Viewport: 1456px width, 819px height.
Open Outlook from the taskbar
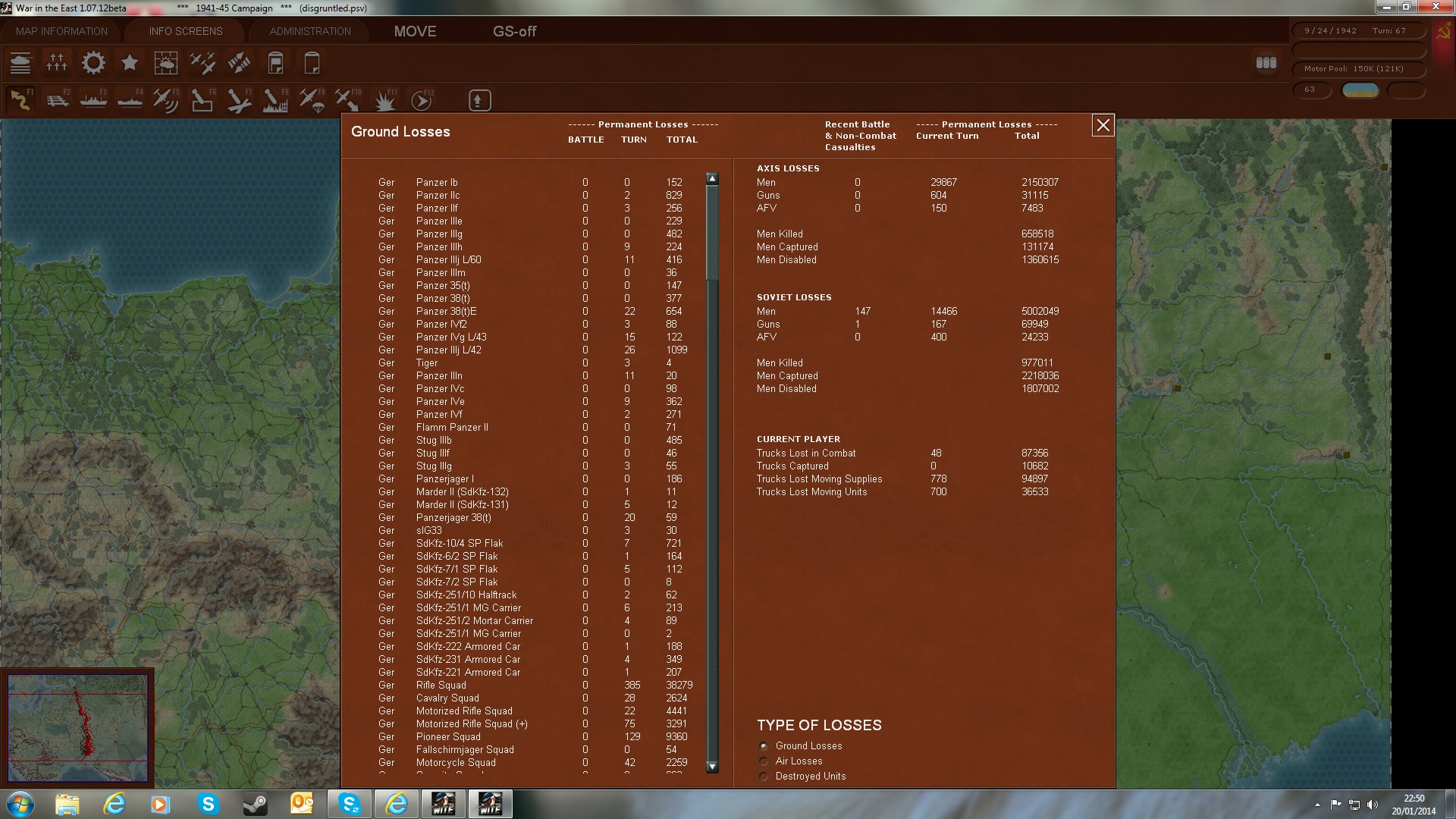point(302,804)
